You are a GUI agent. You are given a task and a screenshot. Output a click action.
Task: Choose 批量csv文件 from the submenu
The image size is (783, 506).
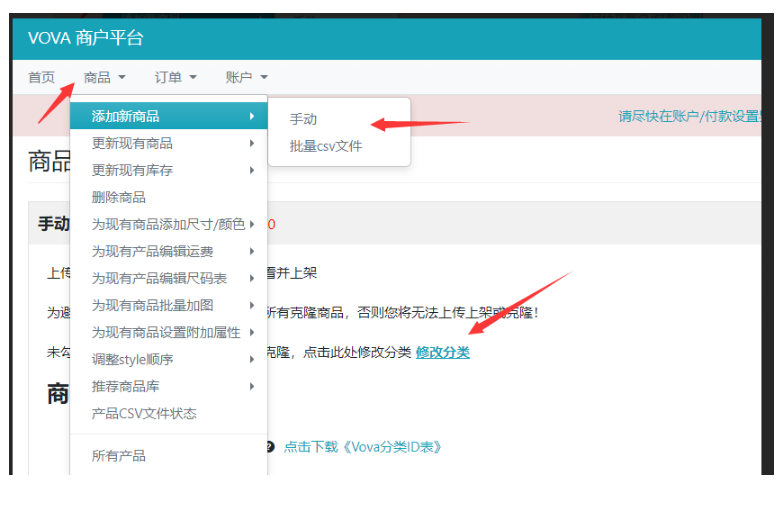point(326,146)
